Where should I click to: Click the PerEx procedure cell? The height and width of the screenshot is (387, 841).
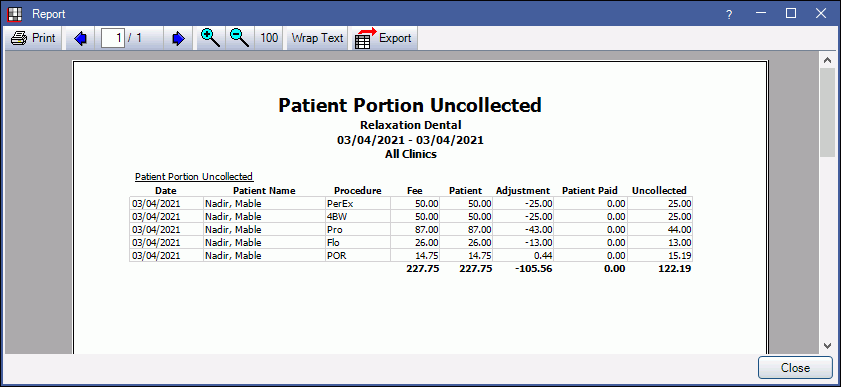[358, 204]
